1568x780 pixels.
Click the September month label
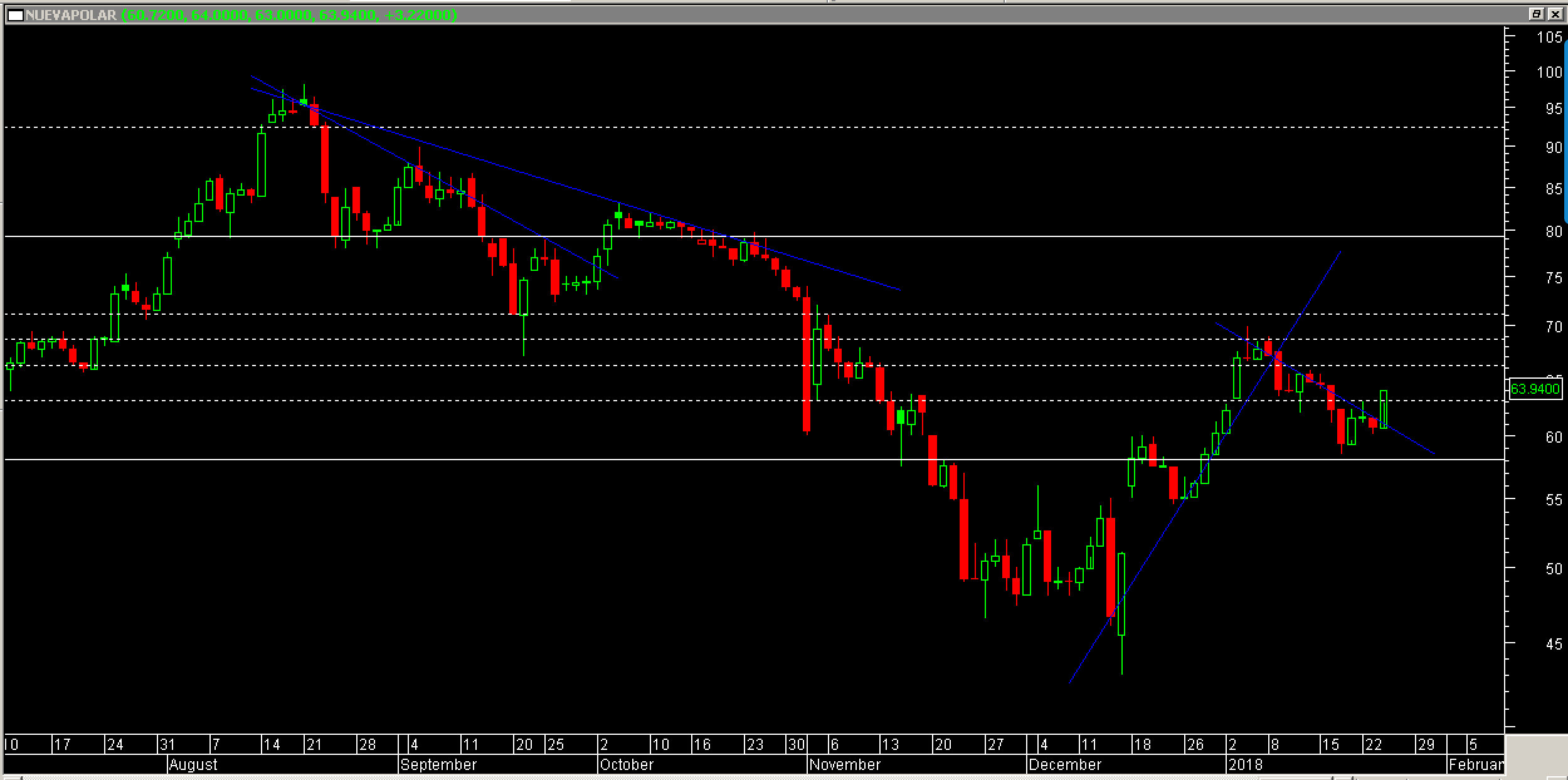[x=438, y=764]
